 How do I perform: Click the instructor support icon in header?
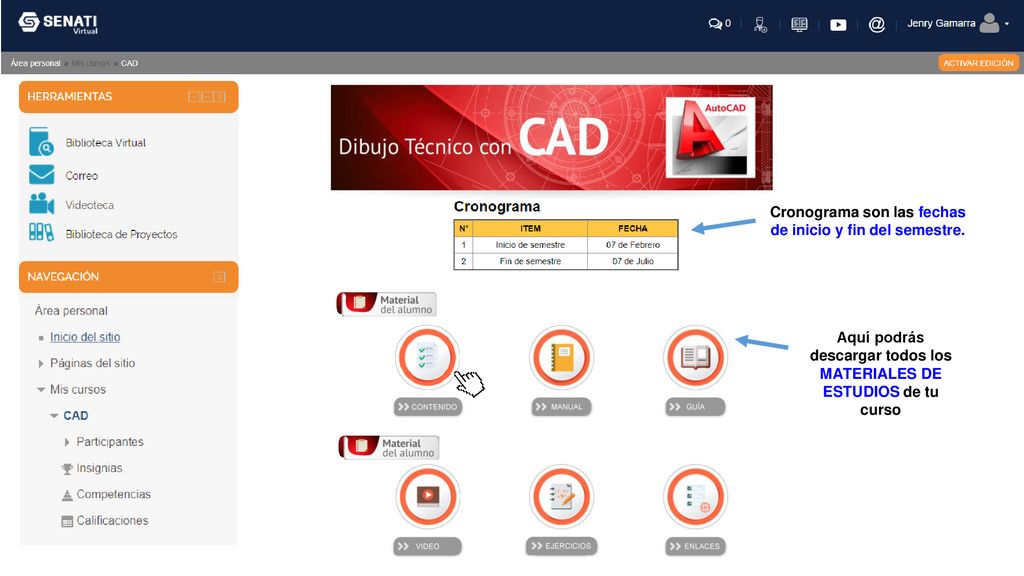pos(760,25)
